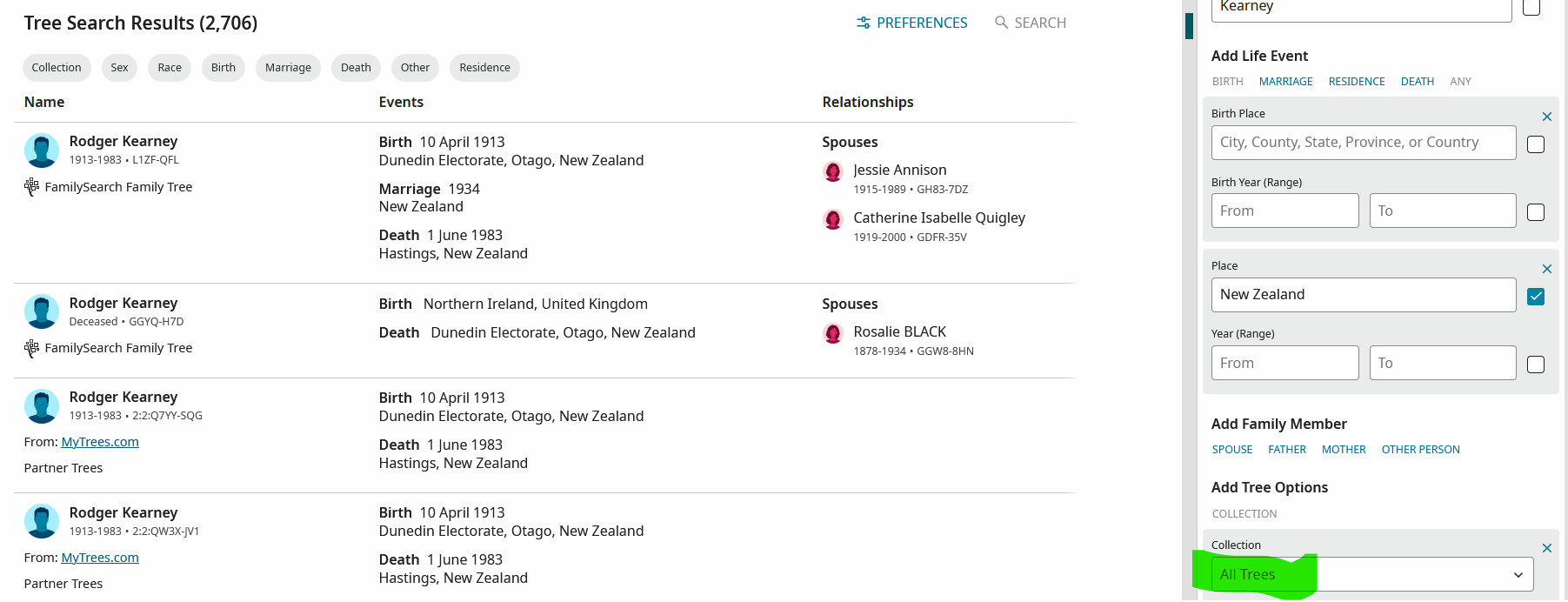Click Jessie Annison spouse avatar icon

tap(833, 171)
